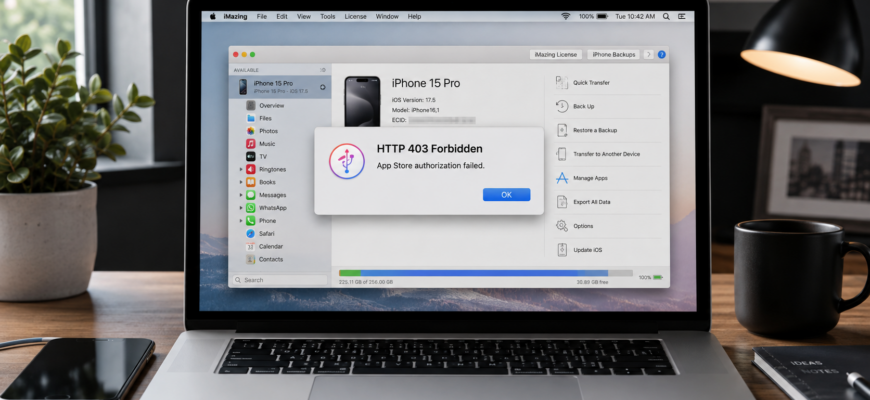Open the Overview sidebar icon
870x400 pixels.
coord(251,105)
